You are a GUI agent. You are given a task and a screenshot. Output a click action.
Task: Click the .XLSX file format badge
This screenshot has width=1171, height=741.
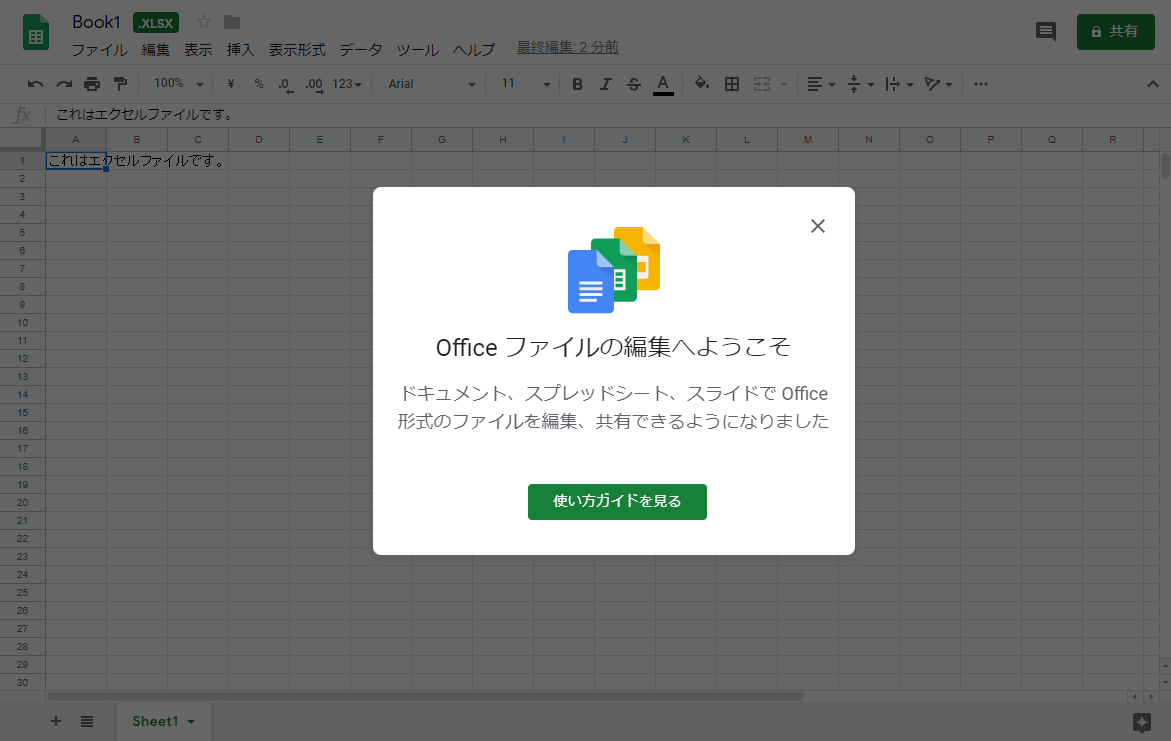click(156, 22)
